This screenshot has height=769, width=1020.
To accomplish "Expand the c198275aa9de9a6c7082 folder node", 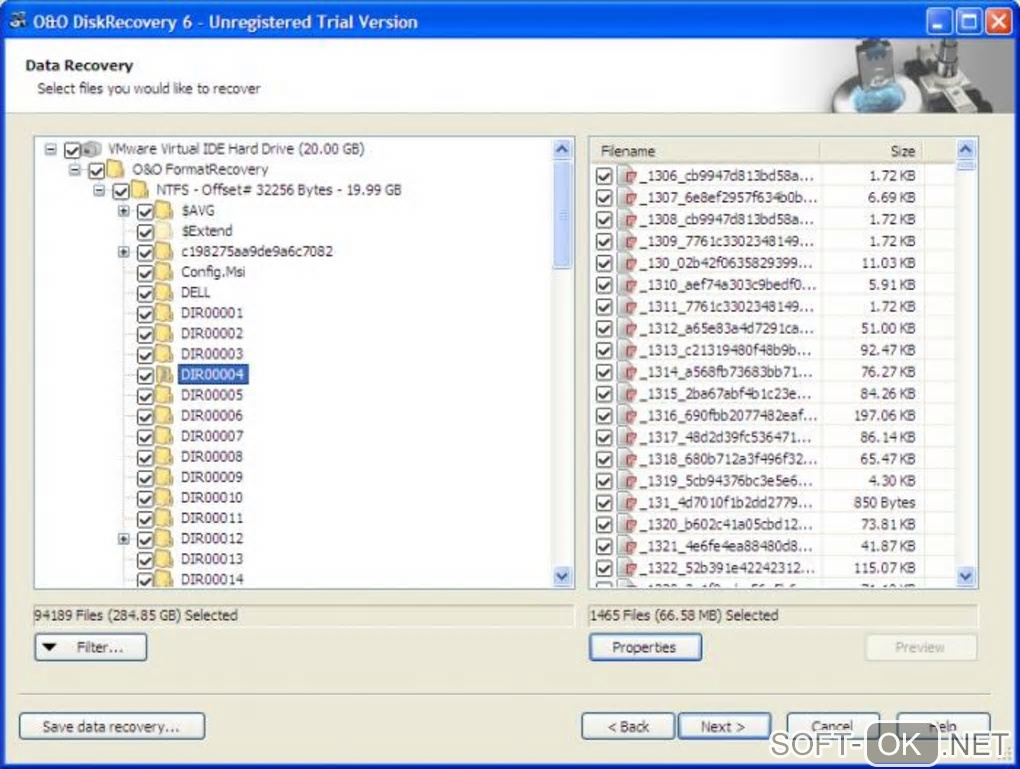I will [124, 252].
